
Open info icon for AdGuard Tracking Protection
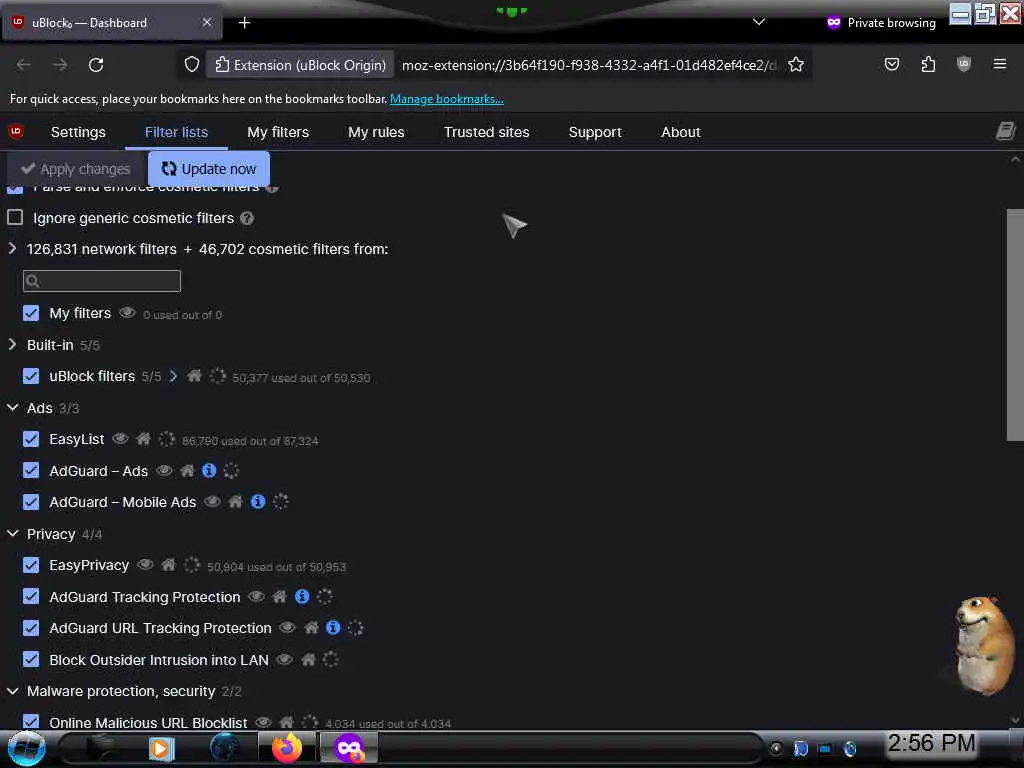[302, 596]
